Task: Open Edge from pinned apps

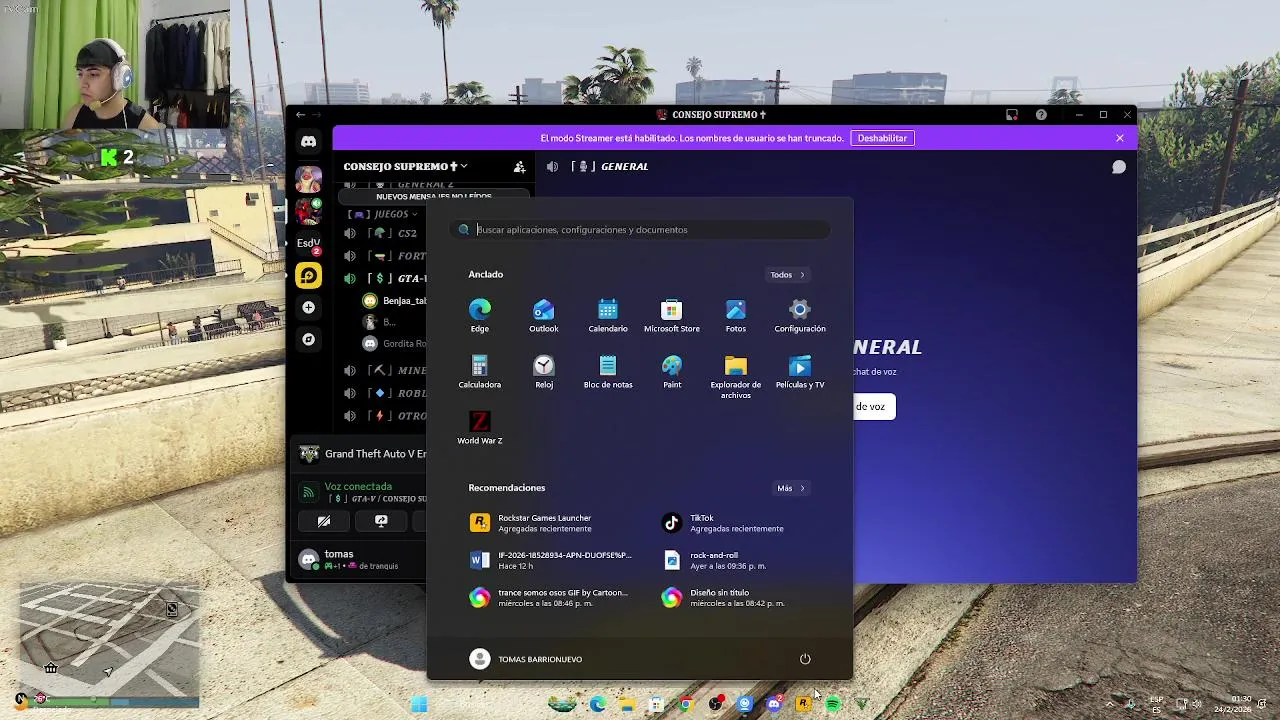Action: coord(480,315)
